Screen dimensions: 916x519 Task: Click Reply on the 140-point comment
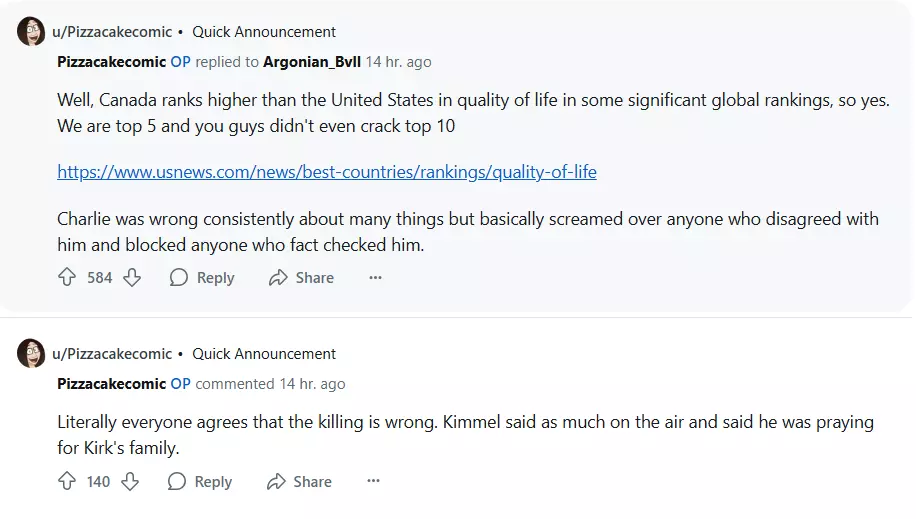(x=200, y=482)
